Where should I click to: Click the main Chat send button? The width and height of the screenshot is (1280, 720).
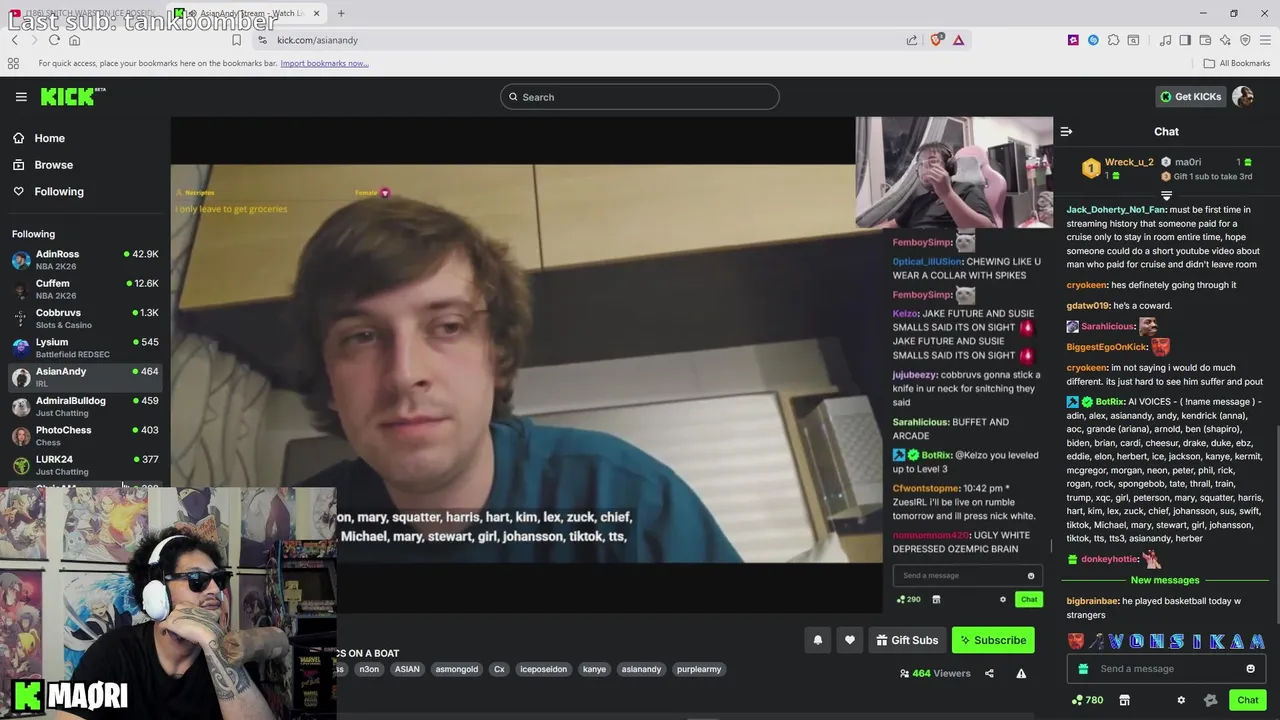coord(1247,700)
